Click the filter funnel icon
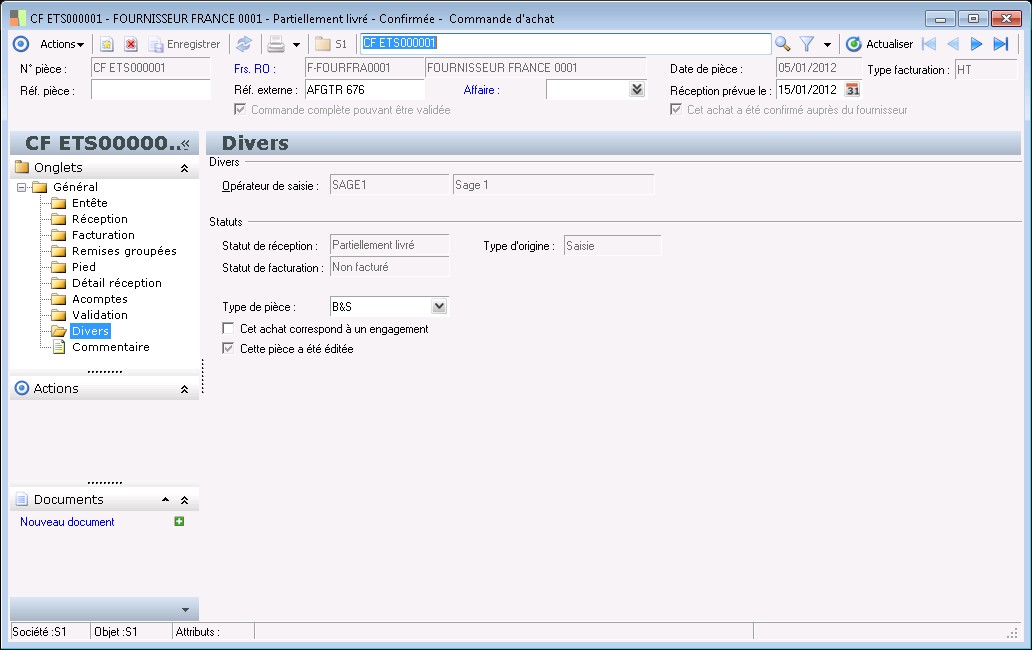The image size is (1032, 650). click(807, 44)
